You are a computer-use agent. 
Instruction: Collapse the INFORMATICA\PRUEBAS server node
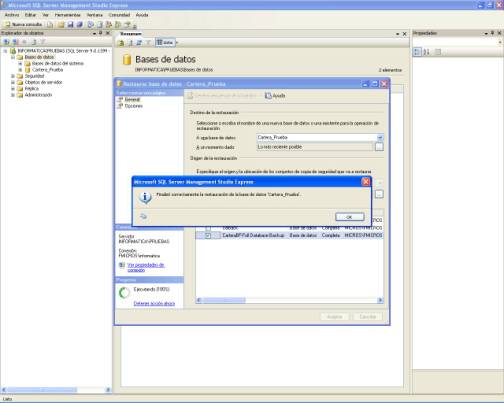[5, 51]
